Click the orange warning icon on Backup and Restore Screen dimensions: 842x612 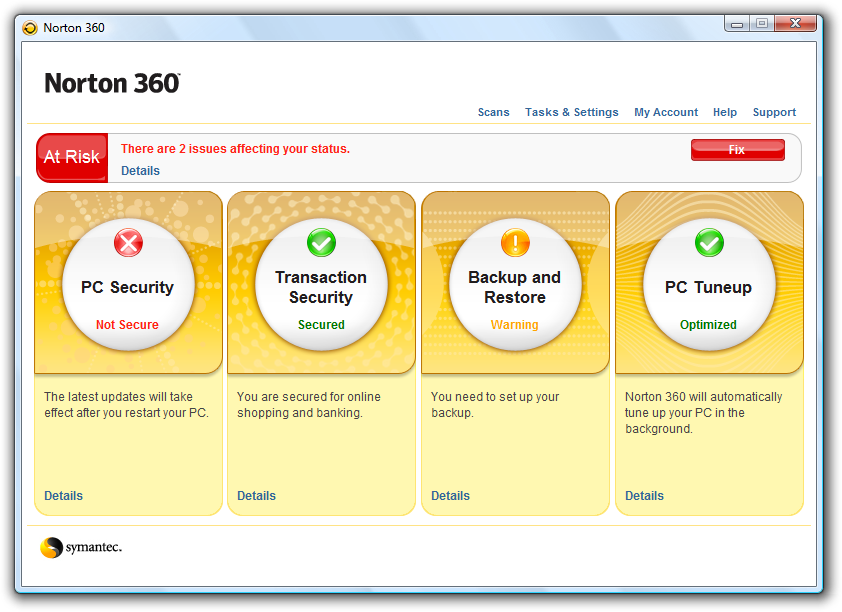(515, 243)
